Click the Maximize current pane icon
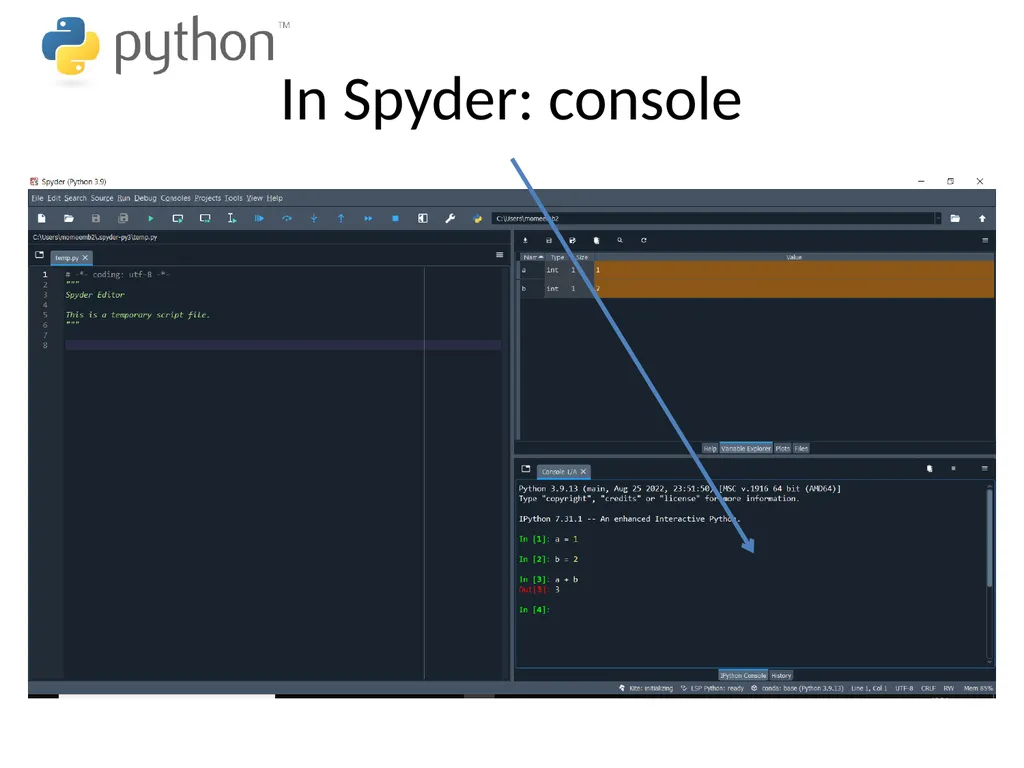The width and height of the screenshot is (1024, 768). click(423, 219)
